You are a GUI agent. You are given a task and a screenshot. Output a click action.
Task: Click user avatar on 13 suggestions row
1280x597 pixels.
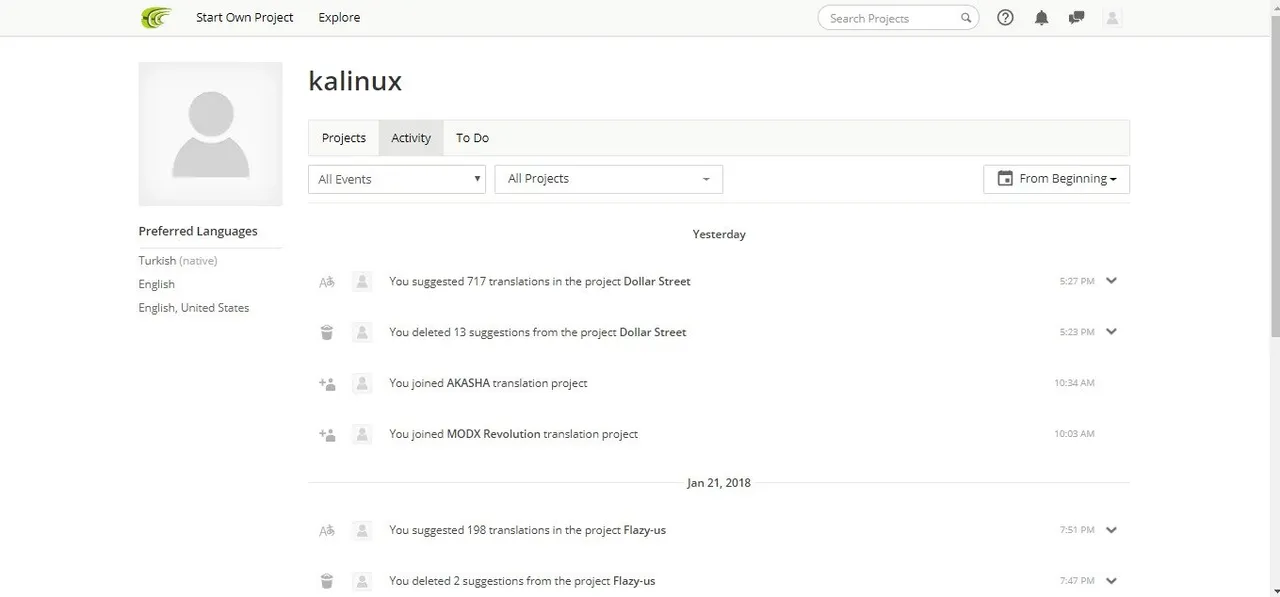[362, 332]
